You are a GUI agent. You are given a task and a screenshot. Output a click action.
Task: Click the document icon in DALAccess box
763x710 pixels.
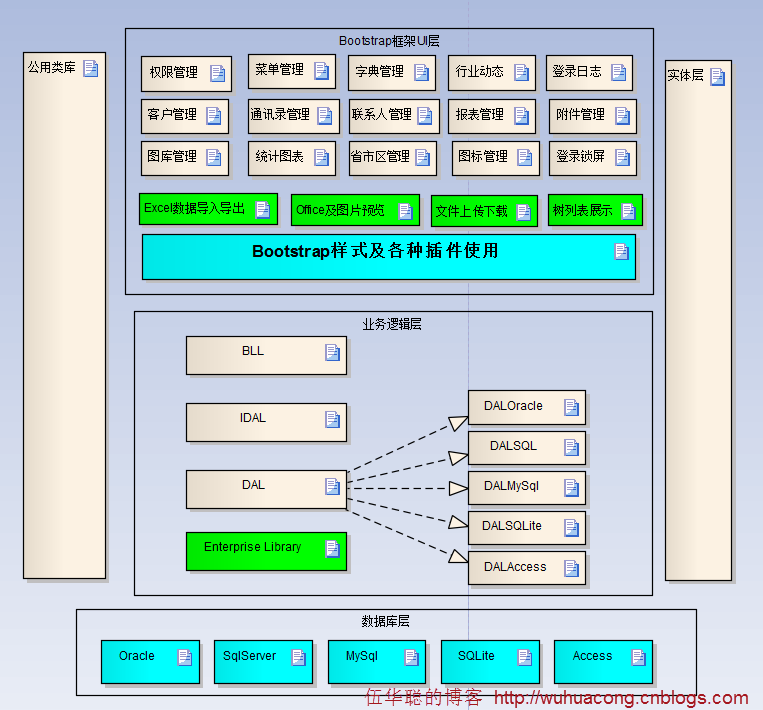point(571,568)
